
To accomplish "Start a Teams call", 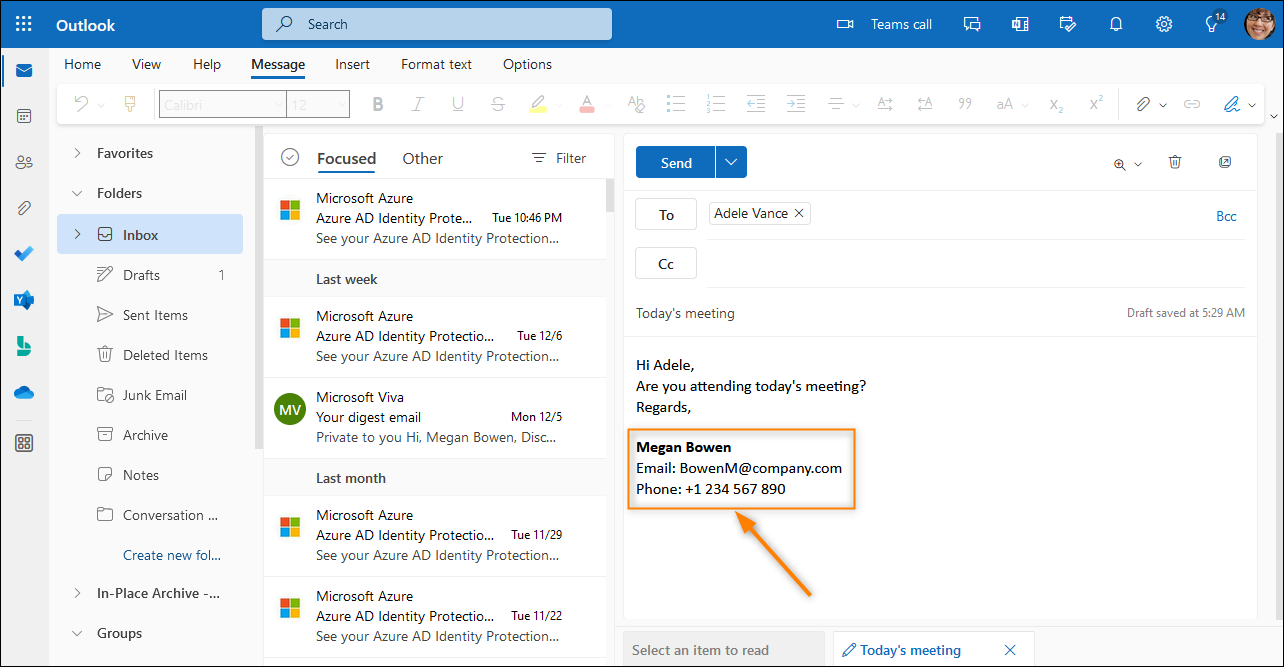I will (884, 24).
